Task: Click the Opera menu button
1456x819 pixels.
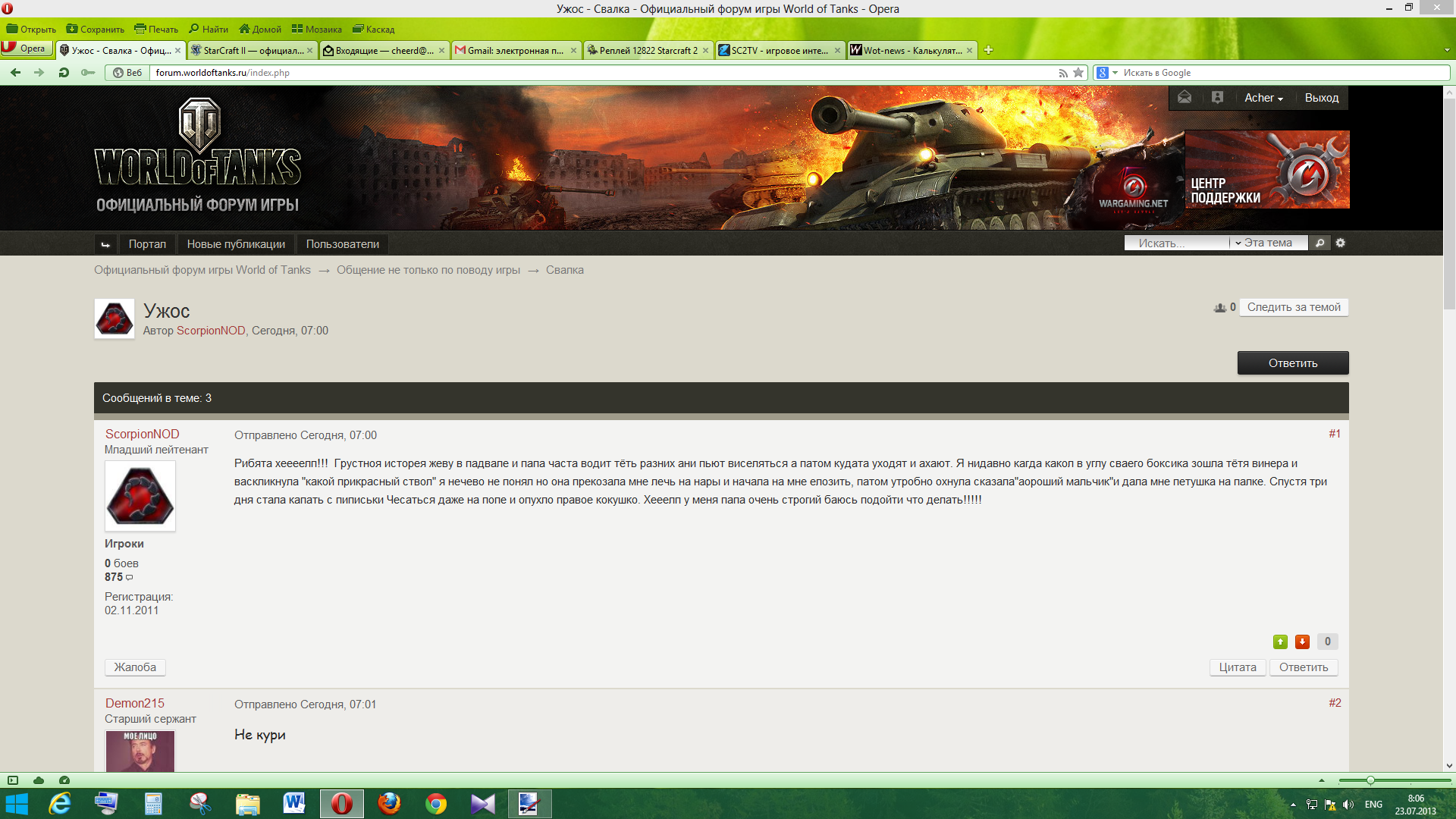Action: (26, 49)
